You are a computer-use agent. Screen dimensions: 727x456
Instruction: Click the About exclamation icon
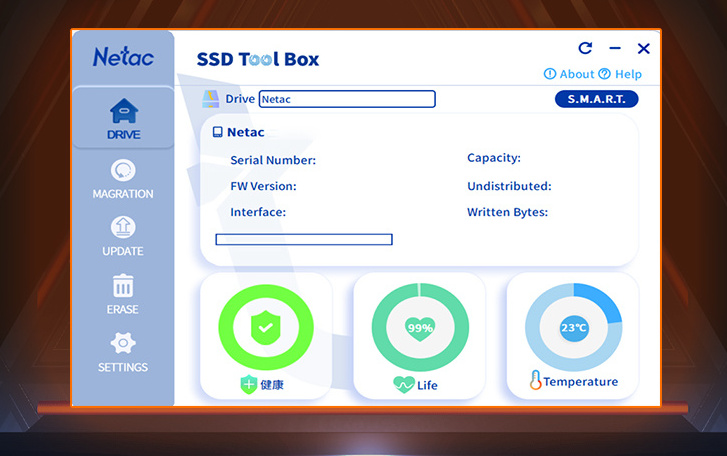[x=550, y=74]
